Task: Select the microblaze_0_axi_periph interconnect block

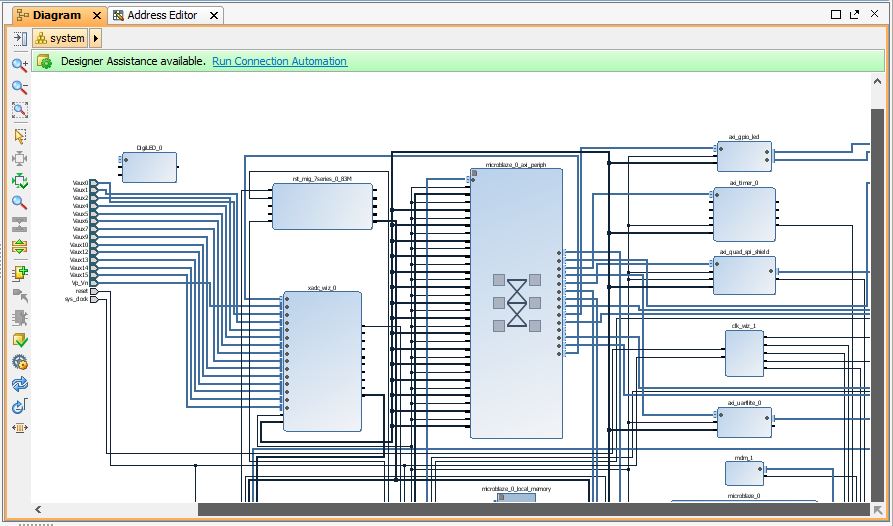Action: click(x=516, y=303)
